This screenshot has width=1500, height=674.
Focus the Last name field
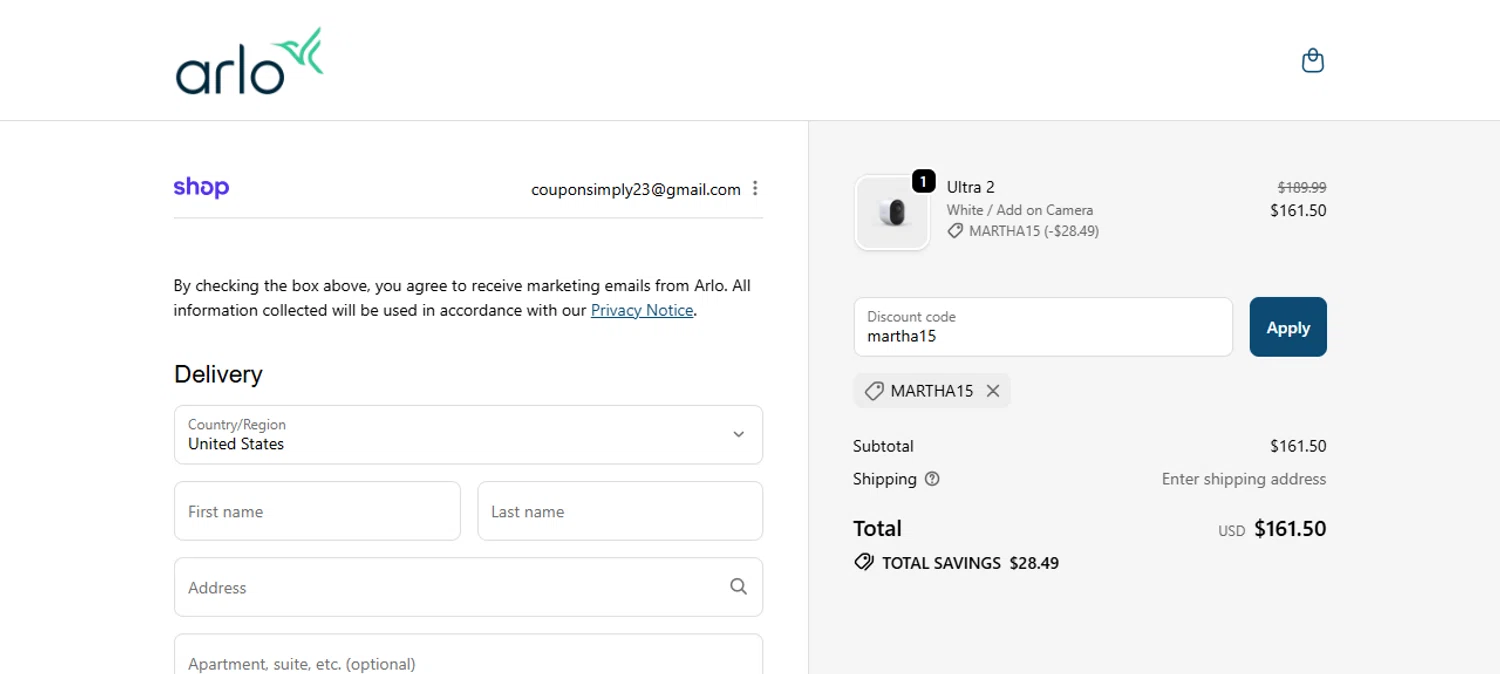[x=620, y=511]
